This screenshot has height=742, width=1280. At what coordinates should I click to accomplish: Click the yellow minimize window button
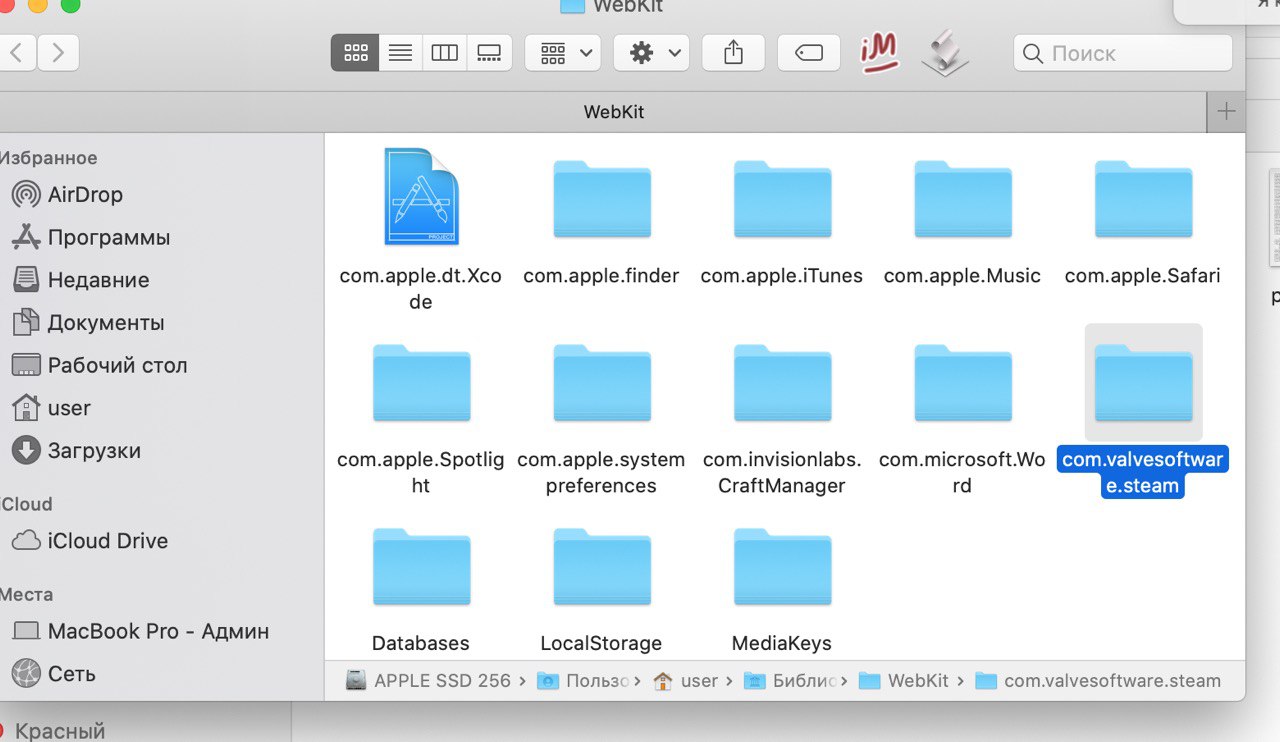(x=37, y=5)
